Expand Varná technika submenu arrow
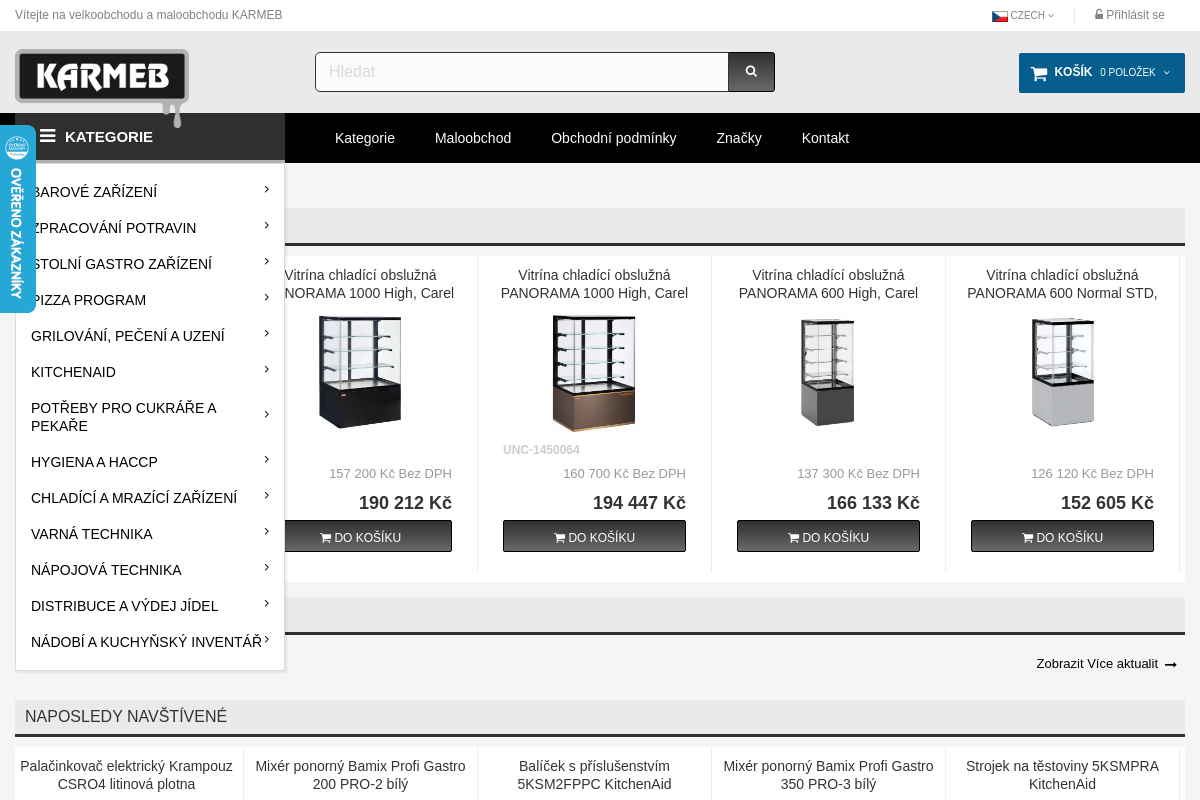1200x800 pixels. pyautogui.click(x=266, y=531)
